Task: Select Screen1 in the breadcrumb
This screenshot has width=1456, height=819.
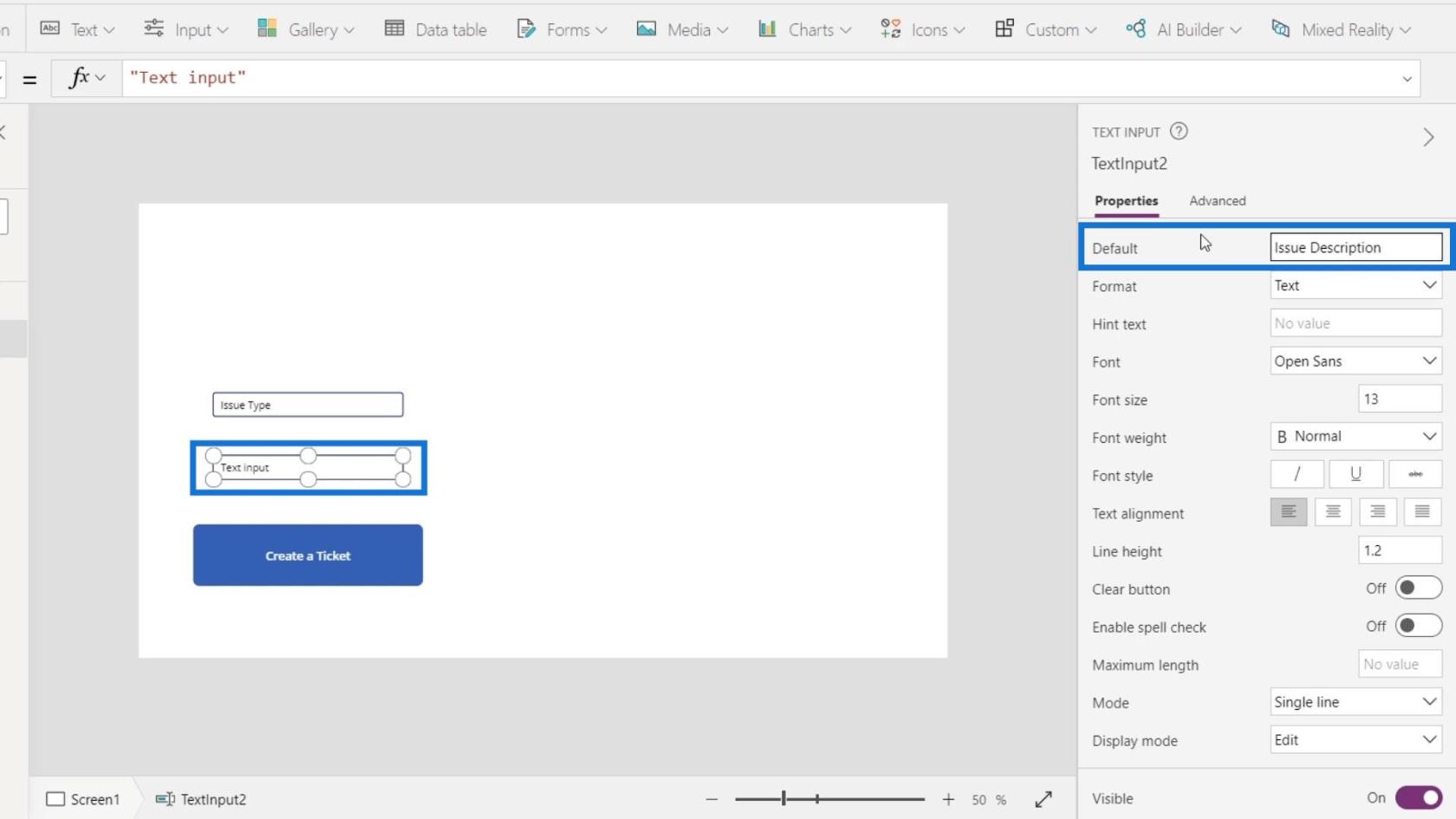Action: click(83, 799)
